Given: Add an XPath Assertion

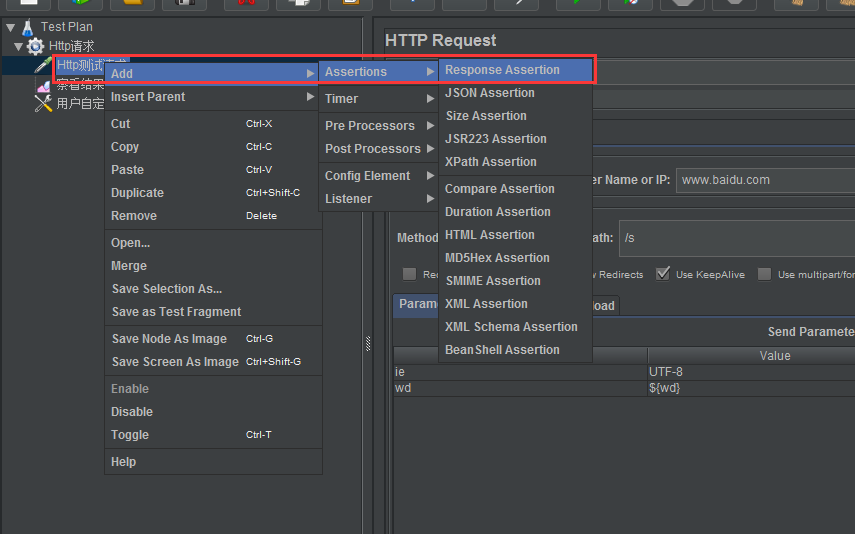Looking at the screenshot, I should [x=515, y=161].
